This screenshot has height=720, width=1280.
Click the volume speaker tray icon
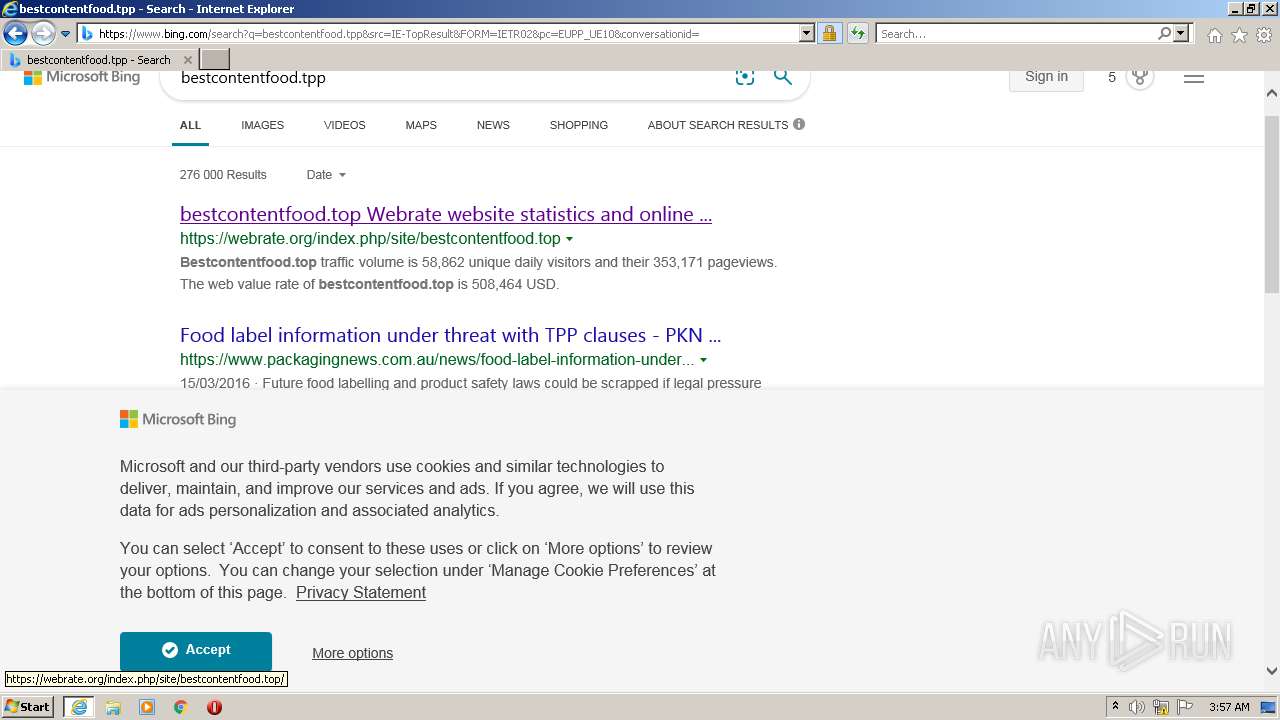[1137, 707]
